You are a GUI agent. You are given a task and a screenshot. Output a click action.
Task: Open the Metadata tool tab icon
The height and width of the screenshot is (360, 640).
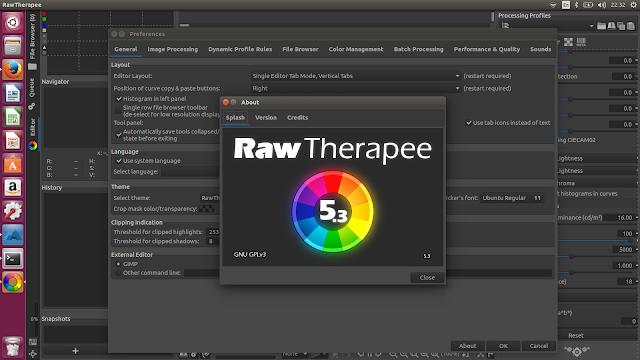tap(581, 42)
